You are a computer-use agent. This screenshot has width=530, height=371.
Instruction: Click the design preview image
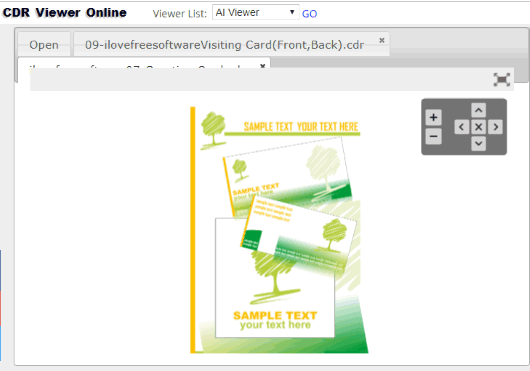tap(279, 230)
